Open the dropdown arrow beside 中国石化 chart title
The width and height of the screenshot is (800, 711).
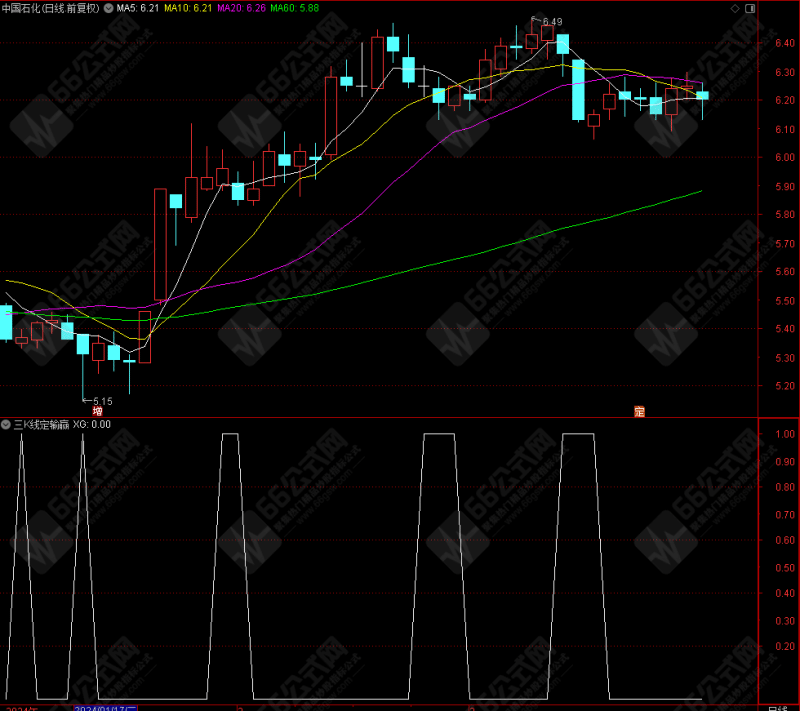(x=109, y=8)
